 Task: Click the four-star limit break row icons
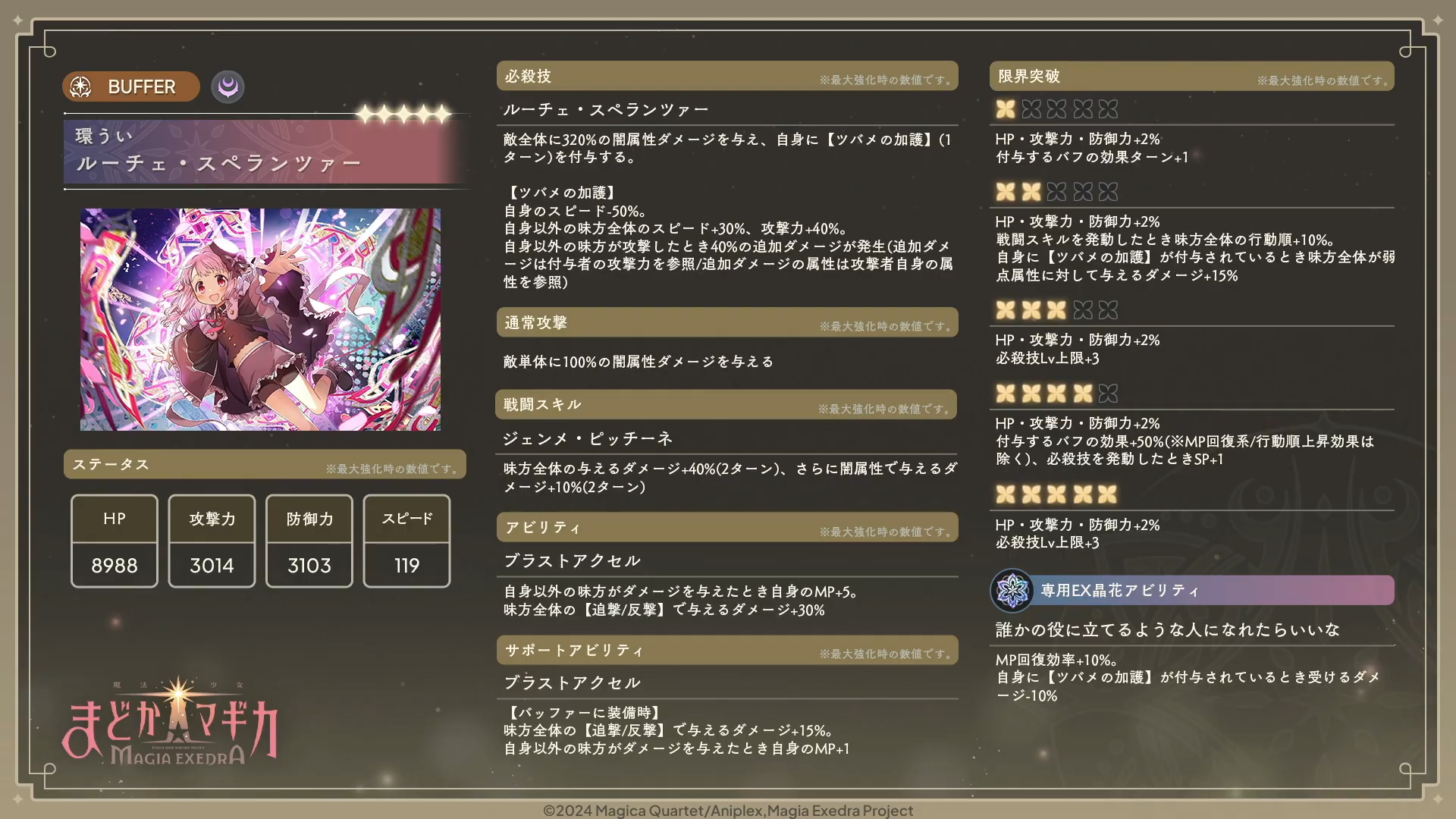coord(1056,394)
